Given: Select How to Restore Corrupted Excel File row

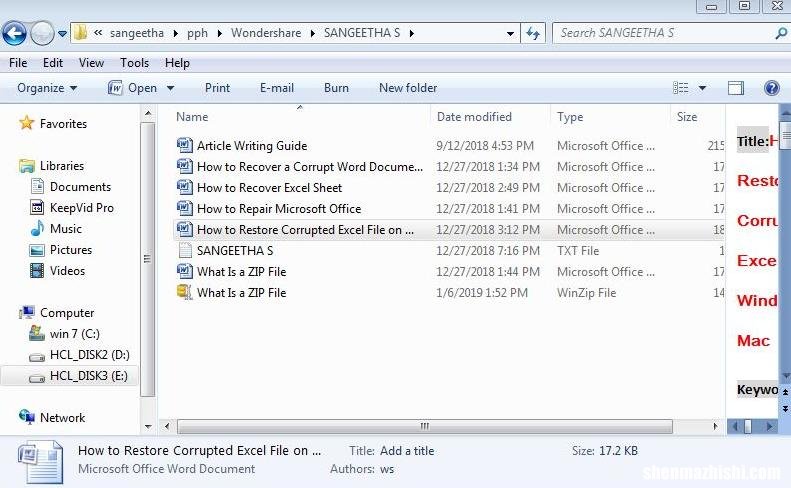Looking at the screenshot, I should coord(449,230).
